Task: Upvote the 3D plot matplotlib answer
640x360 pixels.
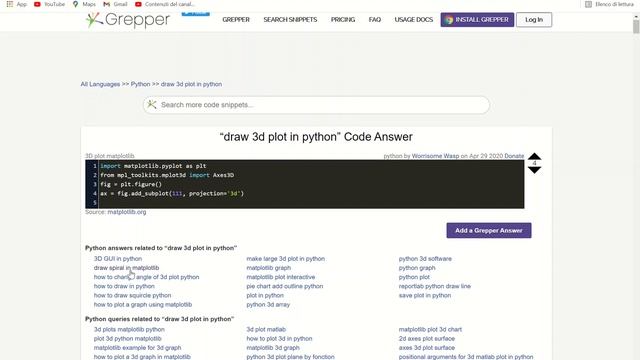Action: tap(534, 156)
